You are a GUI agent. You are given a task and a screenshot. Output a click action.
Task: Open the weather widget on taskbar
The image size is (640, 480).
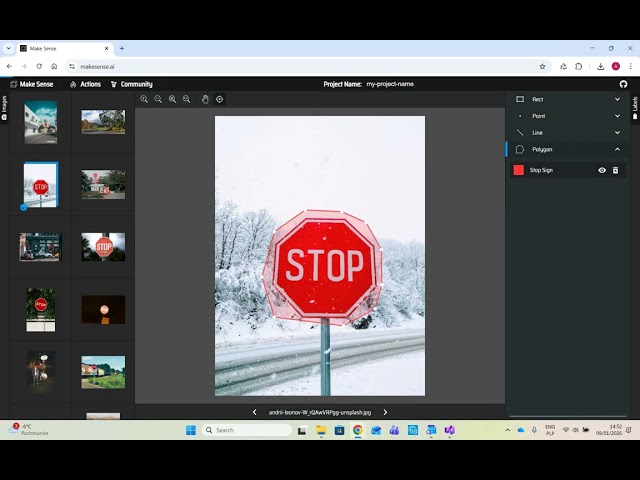(x=29, y=429)
